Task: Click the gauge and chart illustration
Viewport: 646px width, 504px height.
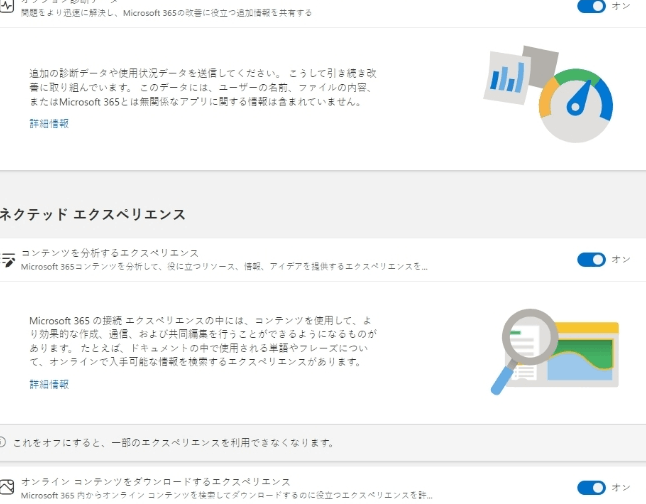Action: [548, 94]
